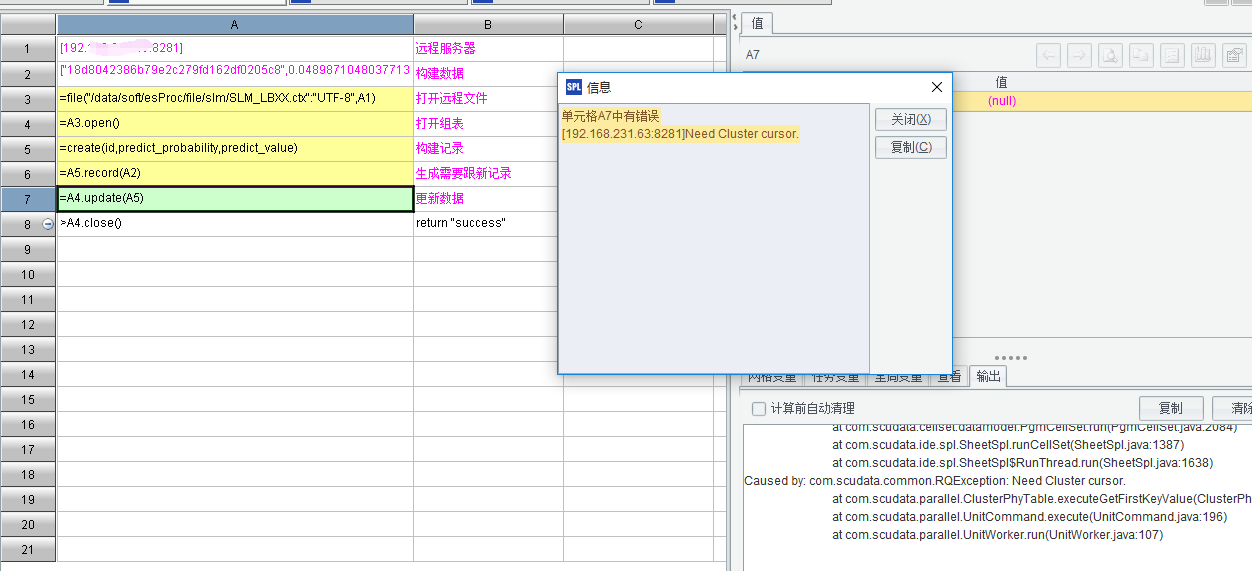Select cell A3 containing the file() formula

[x=235, y=99]
